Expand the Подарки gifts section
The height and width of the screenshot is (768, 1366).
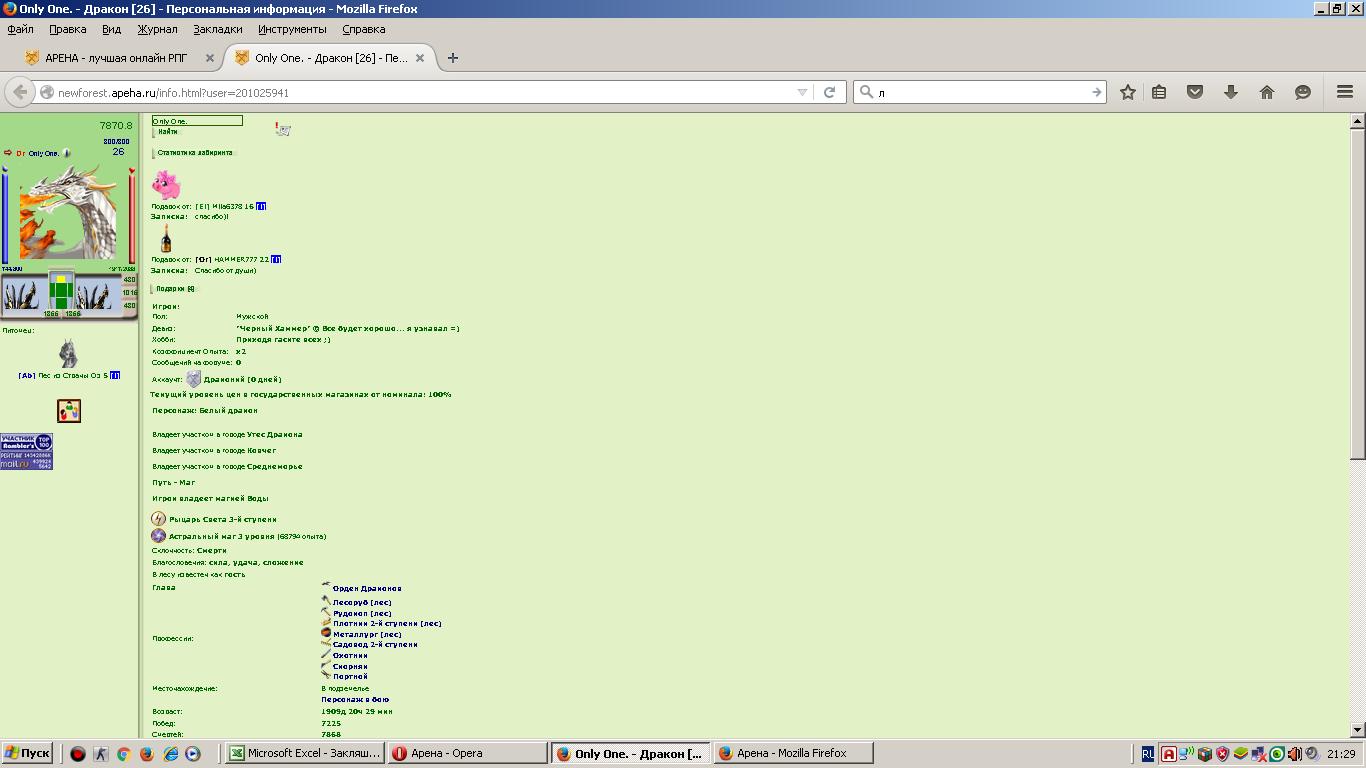(x=176, y=289)
